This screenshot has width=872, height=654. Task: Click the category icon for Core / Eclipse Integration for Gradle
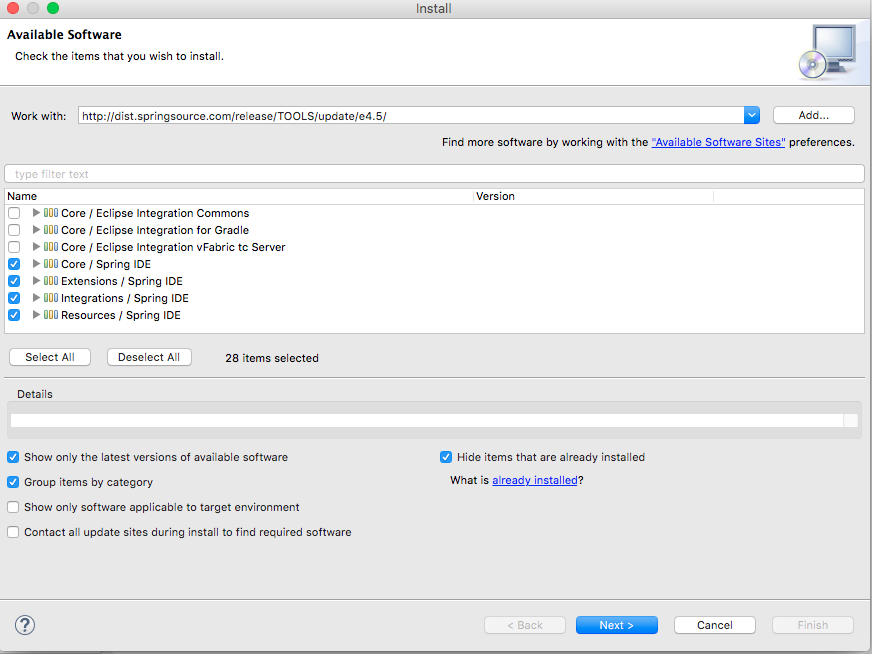click(x=51, y=230)
